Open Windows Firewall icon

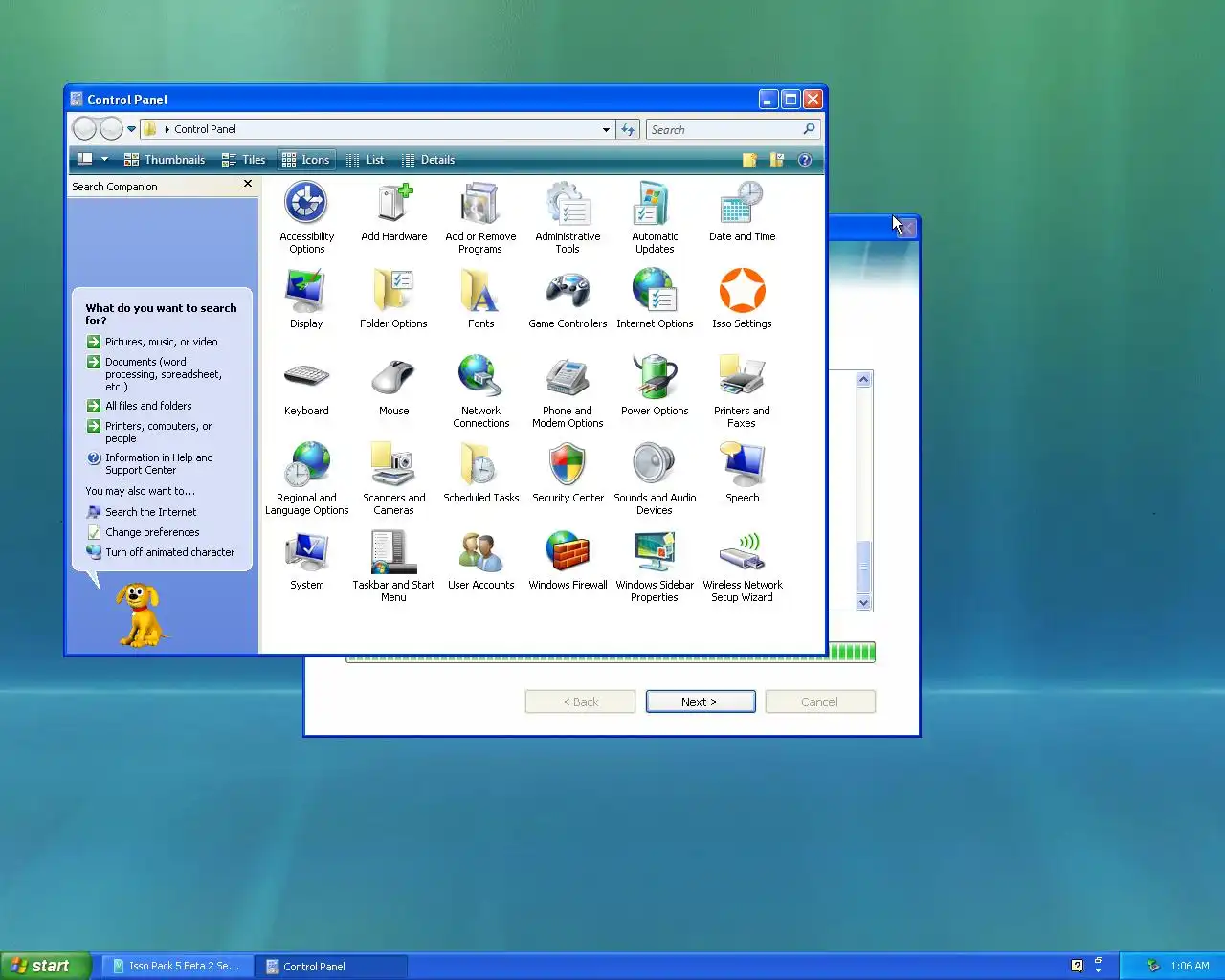pyautogui.click(x=568, y=561)
